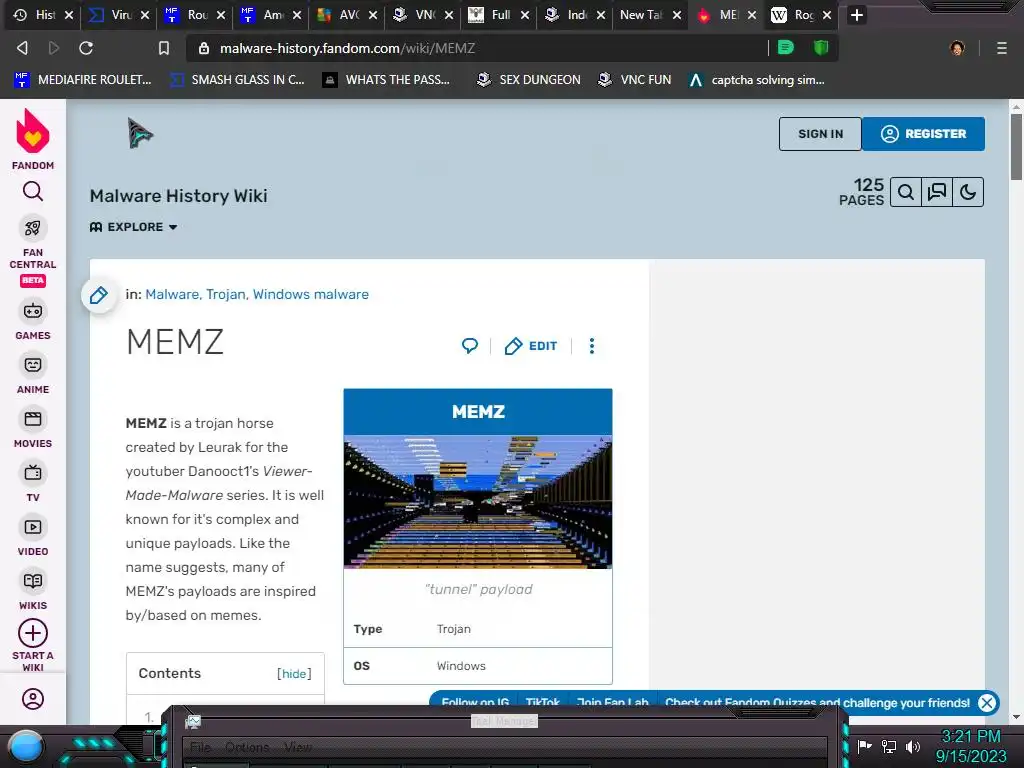Open the wiki discussions icon
This screenshot has height=768, width=1024.
(936, 192)
